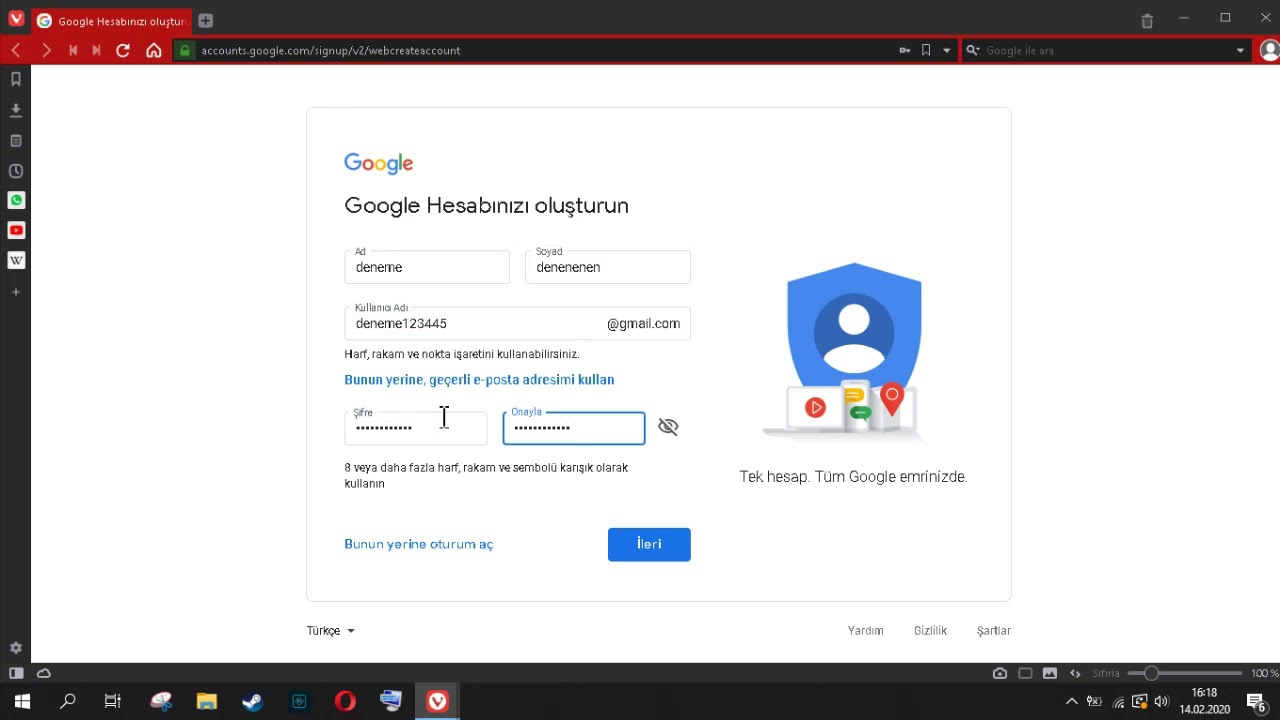Go back one page

(x=16, y=50)
